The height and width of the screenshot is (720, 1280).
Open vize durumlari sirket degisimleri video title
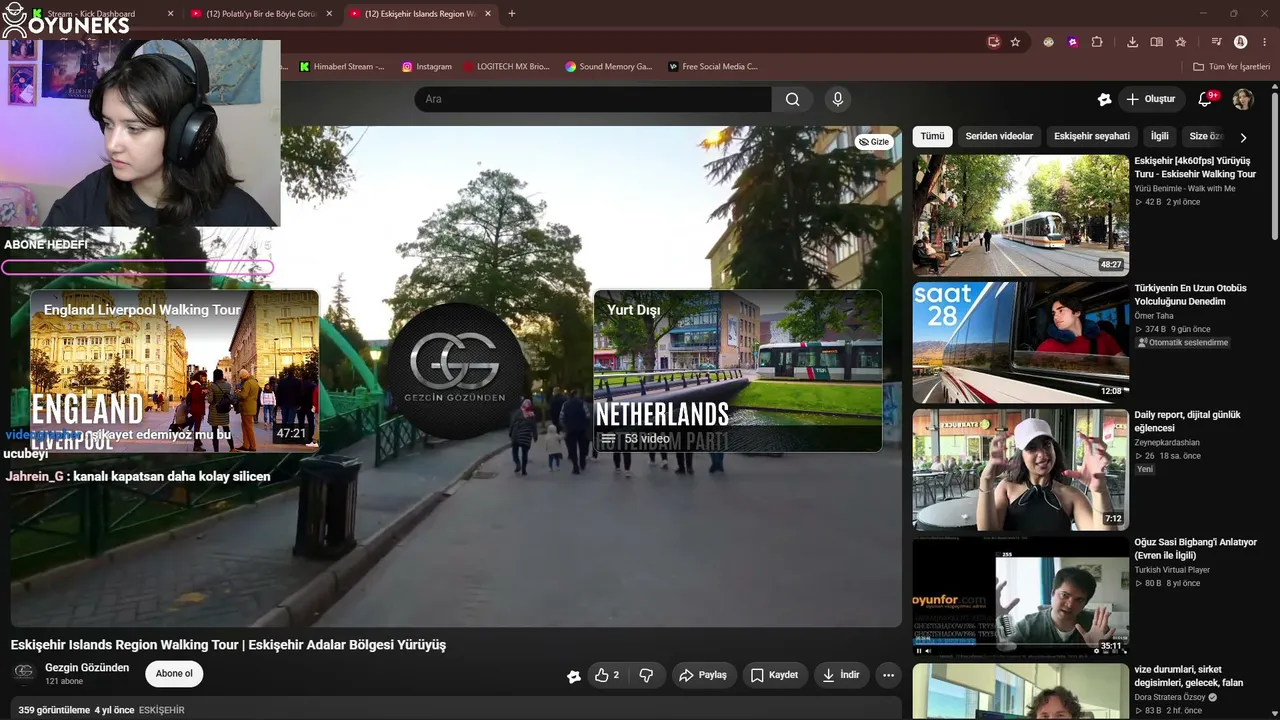(1191, 676)
